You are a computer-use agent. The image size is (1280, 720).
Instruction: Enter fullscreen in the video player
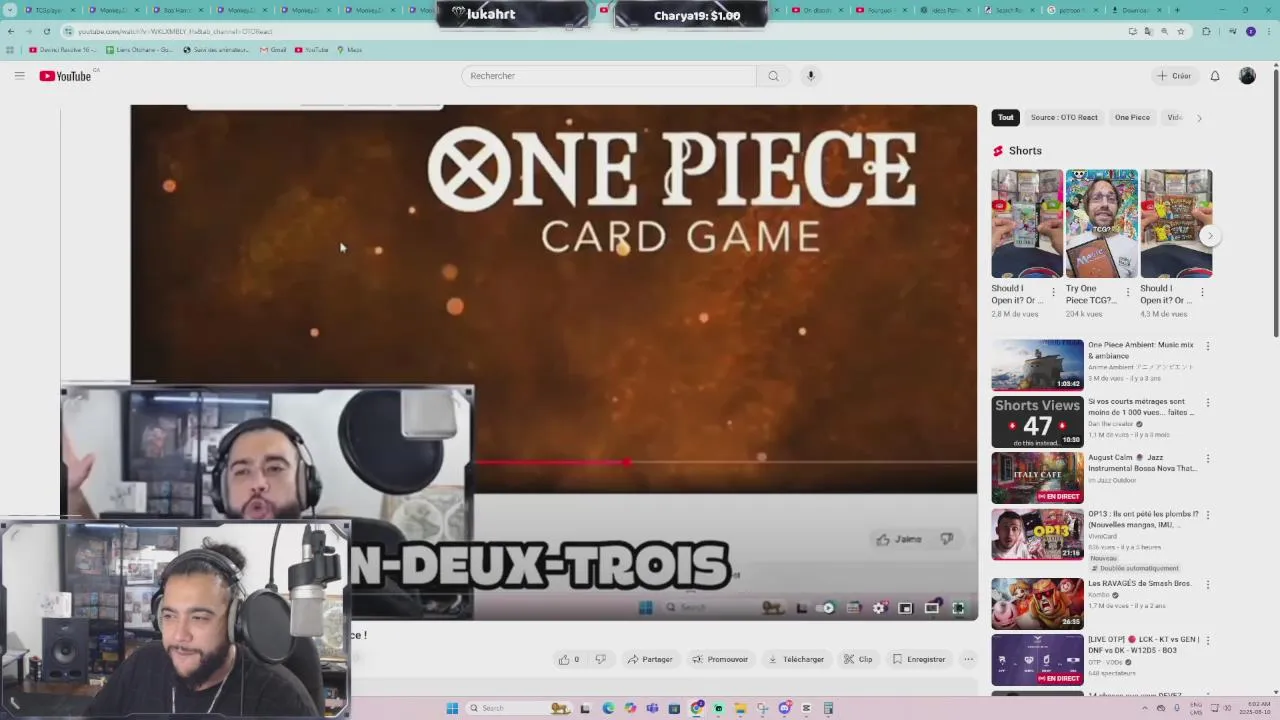958,608
